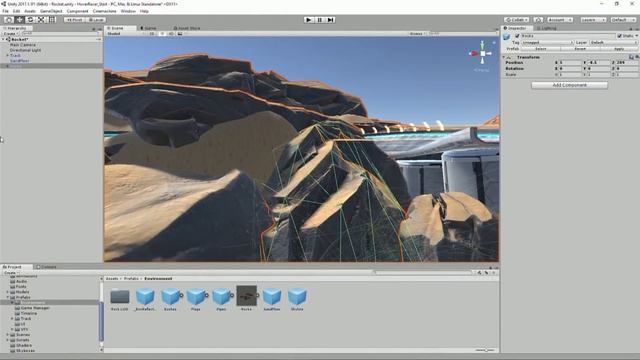
Task: Collapse the Transform component foldout
Action: [x=504, y=57]
